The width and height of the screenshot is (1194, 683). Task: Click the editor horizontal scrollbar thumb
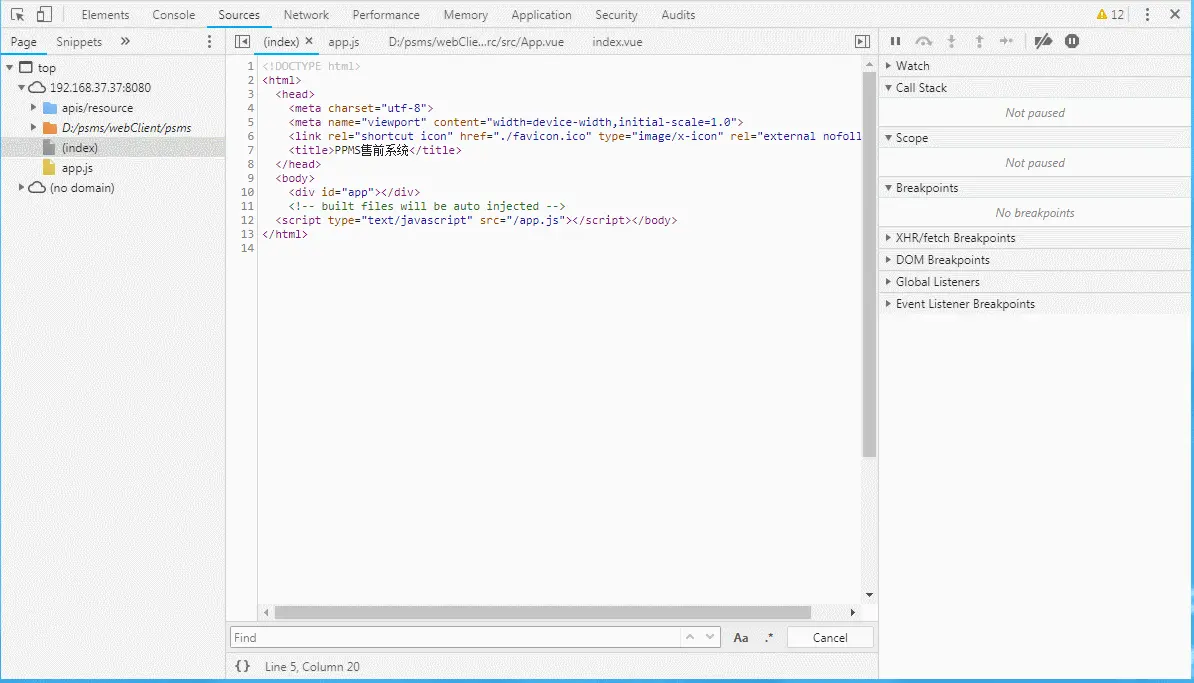(x=542, y=612)
